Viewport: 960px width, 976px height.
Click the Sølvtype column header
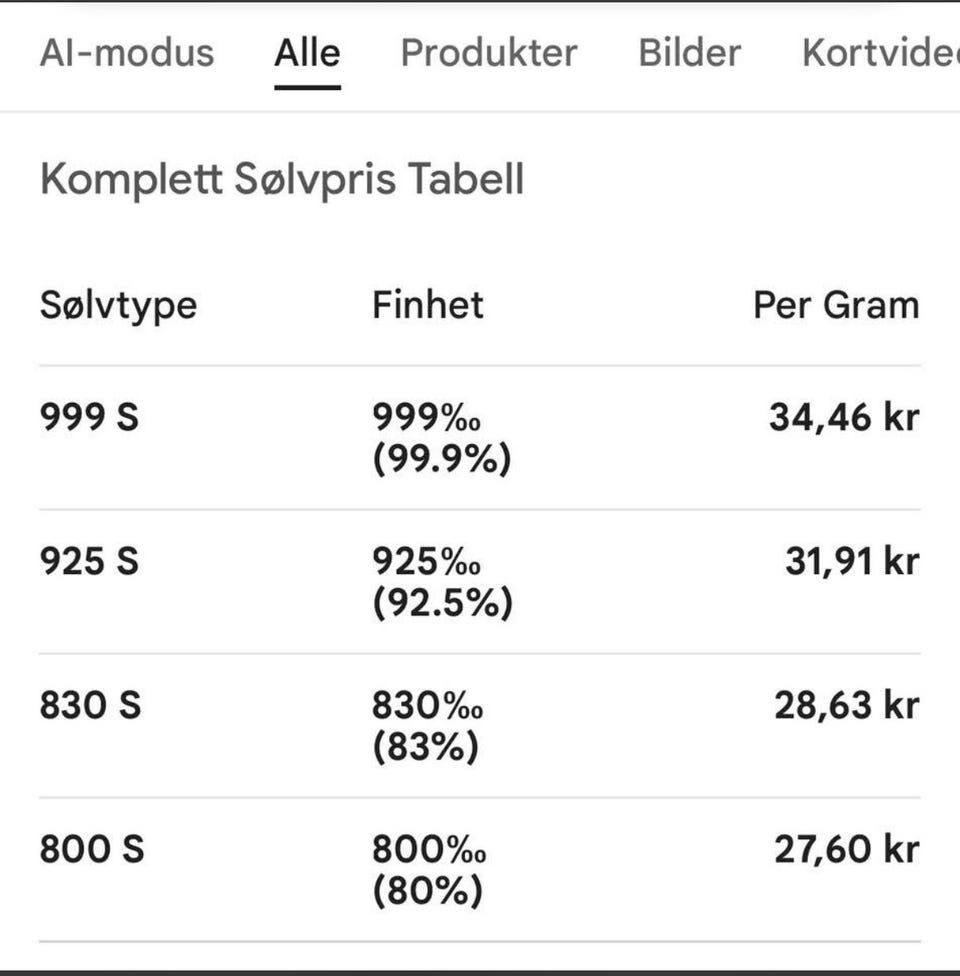[118, 305]
